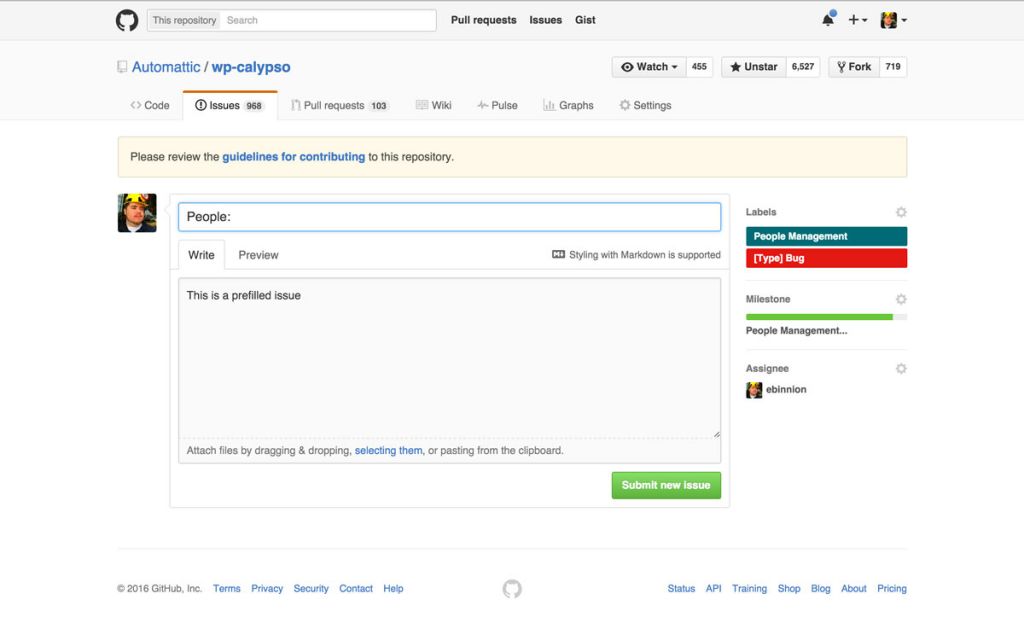Submit new issue button
The image size is (1024, 640).
click(x=666, y=485)
